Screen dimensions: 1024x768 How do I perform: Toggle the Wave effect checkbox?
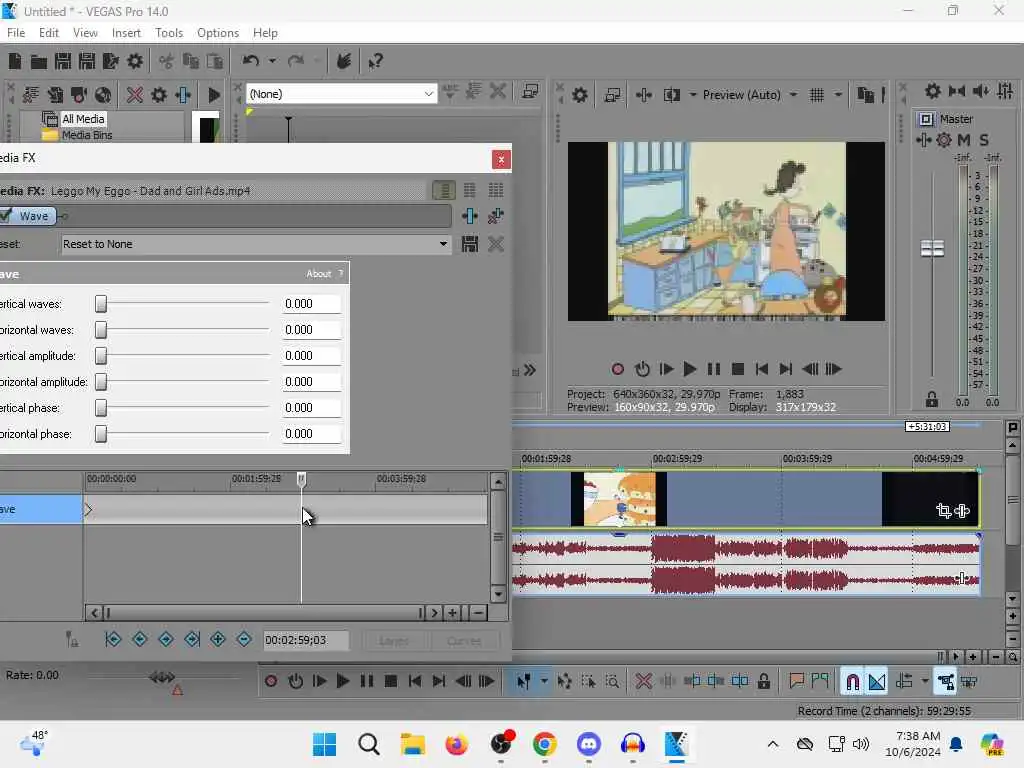point(6,216)
